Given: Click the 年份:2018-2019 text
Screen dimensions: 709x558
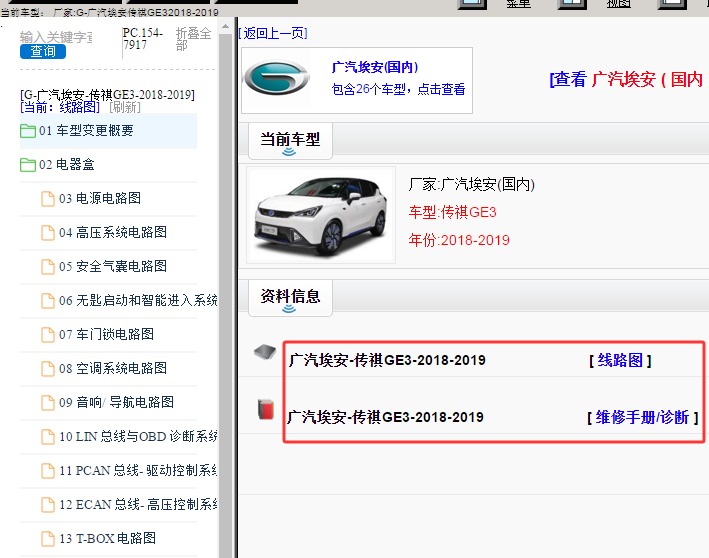Looking at the screenshot, I should pos(459,240).
